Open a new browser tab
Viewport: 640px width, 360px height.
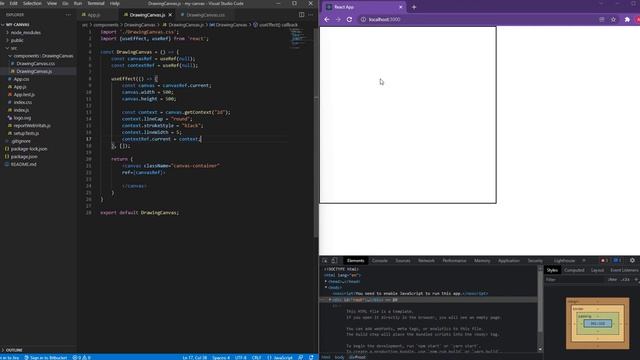click(414, 7)
